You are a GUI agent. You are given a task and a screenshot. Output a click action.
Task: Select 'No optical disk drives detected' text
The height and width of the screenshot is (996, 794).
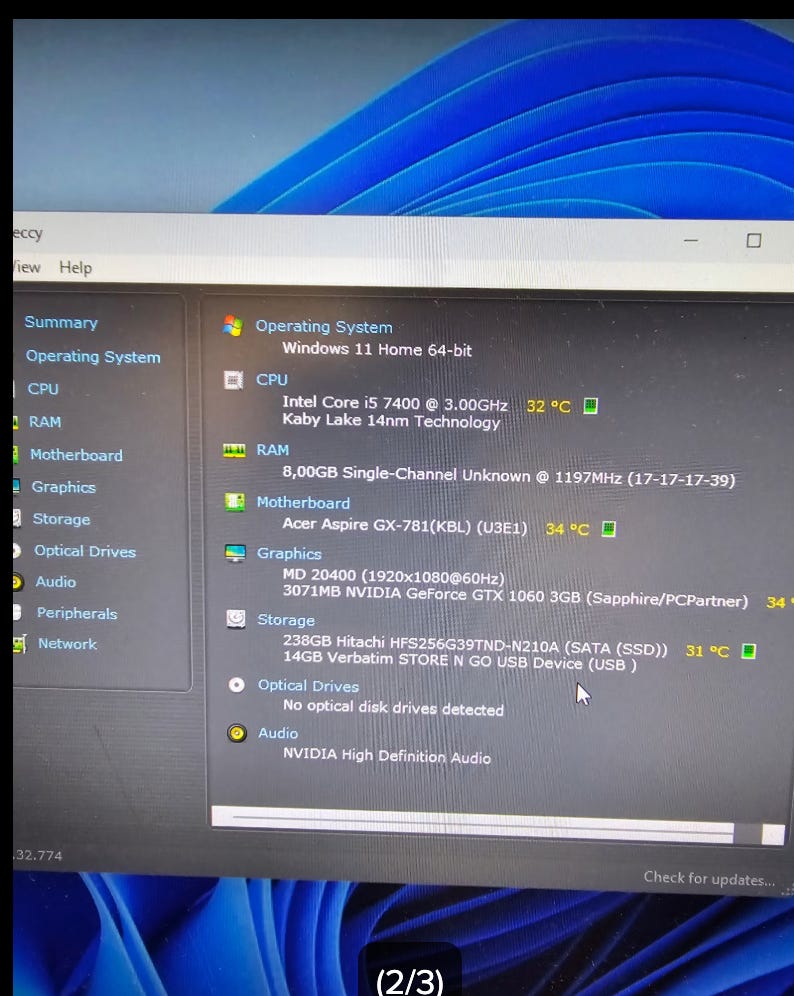(393, 708)
